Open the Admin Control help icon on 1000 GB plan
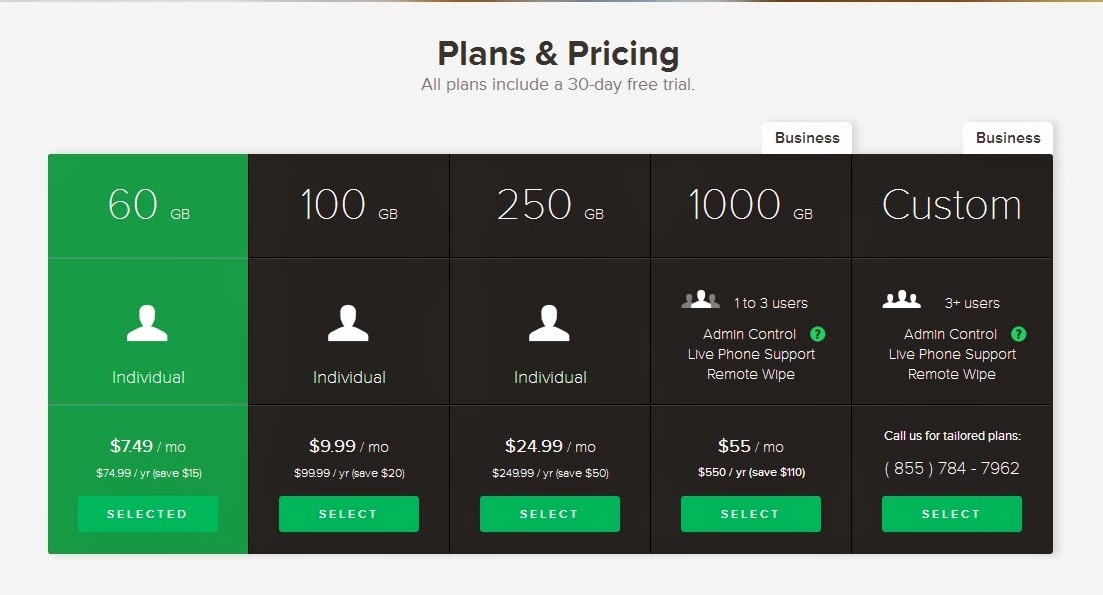1103x595 pixels. tap(816, 333)
